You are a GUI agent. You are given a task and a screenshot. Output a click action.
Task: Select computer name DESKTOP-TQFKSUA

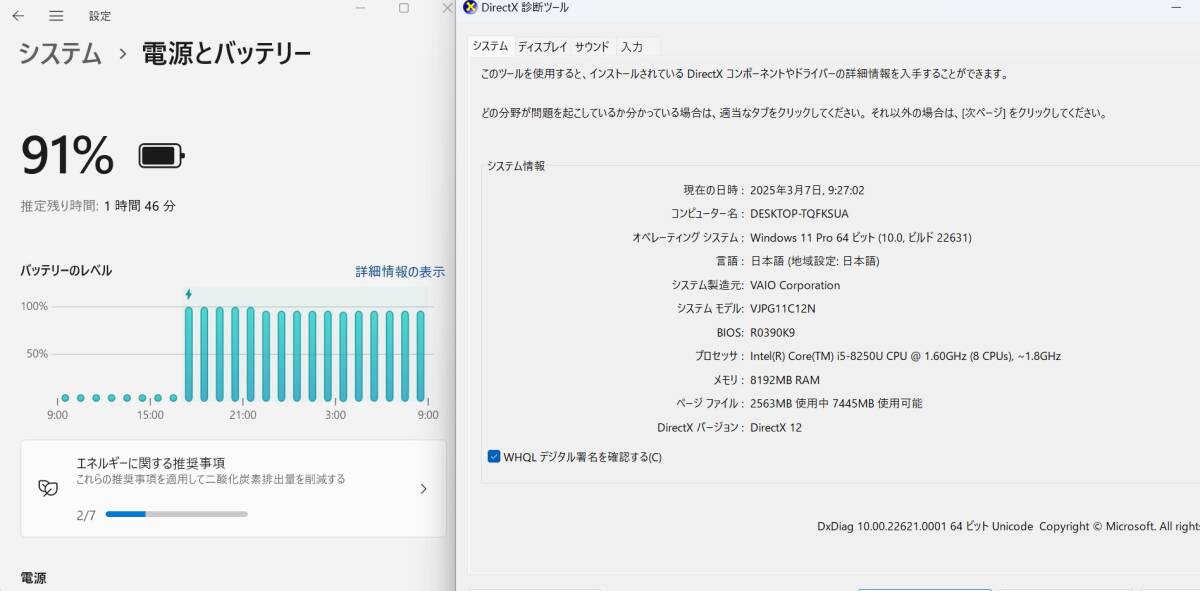point(799,213)
